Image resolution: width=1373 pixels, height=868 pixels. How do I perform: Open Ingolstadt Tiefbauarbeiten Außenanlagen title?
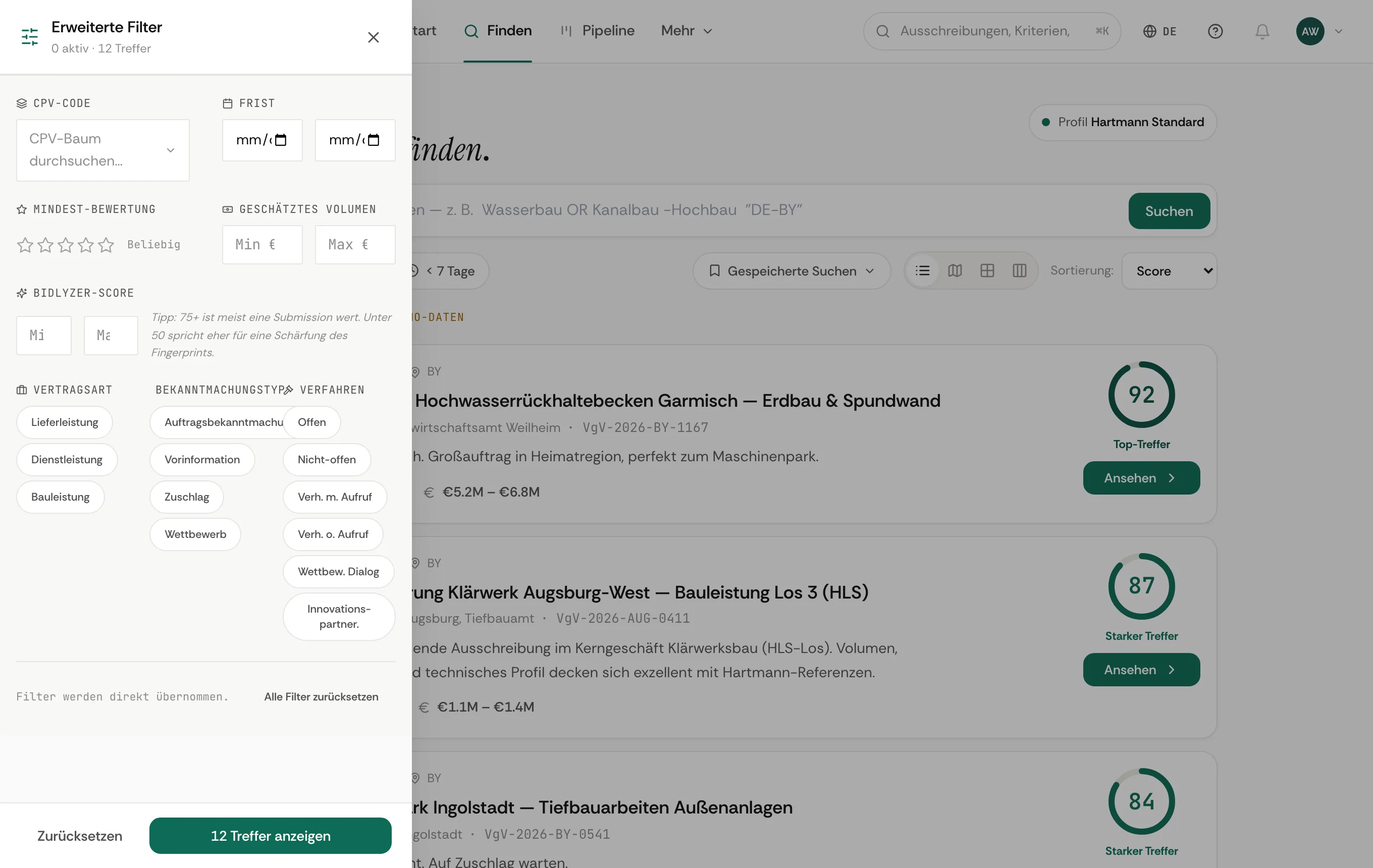point(602,807)
